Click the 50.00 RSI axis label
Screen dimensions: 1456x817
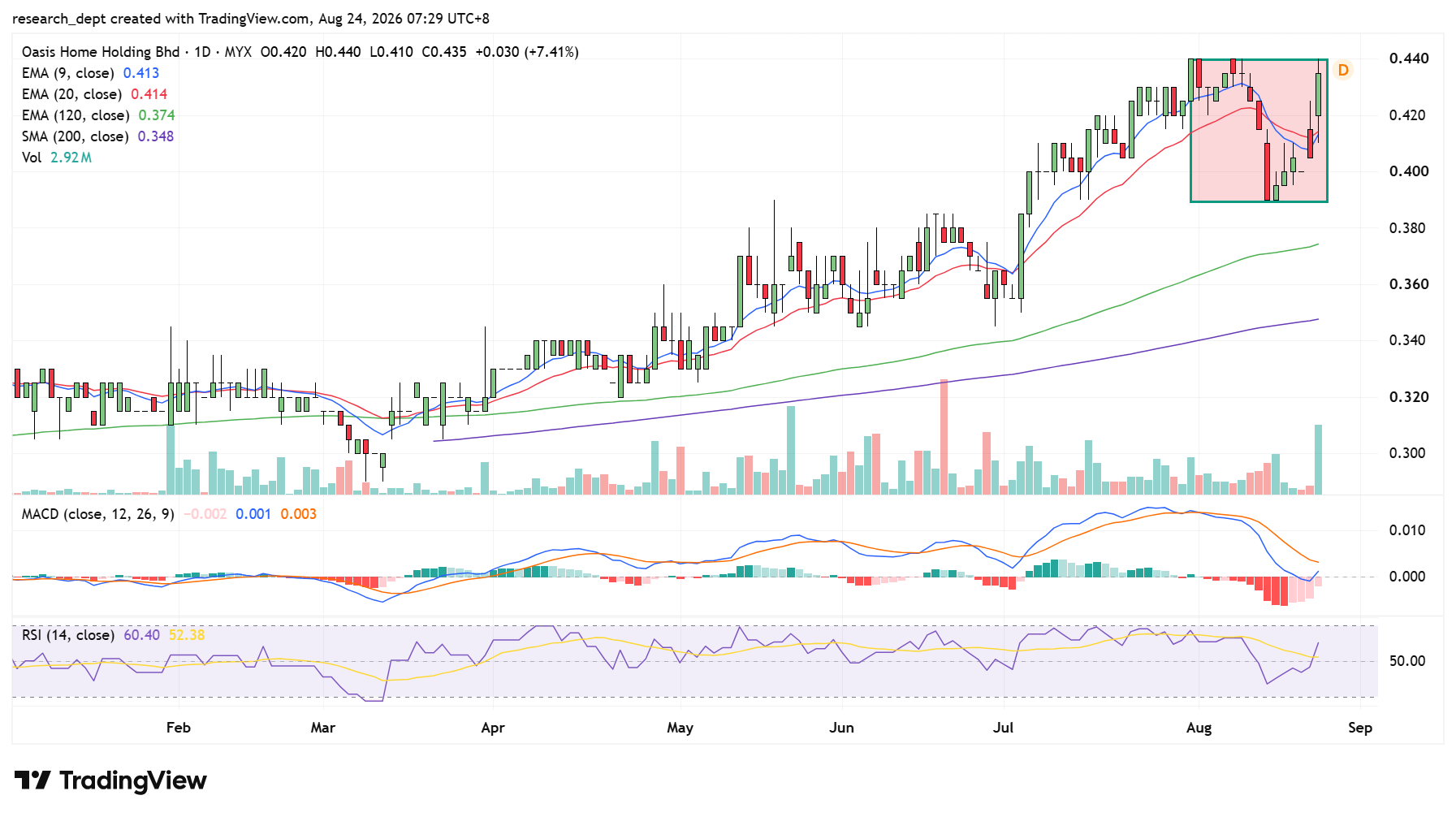[1407, 661]
